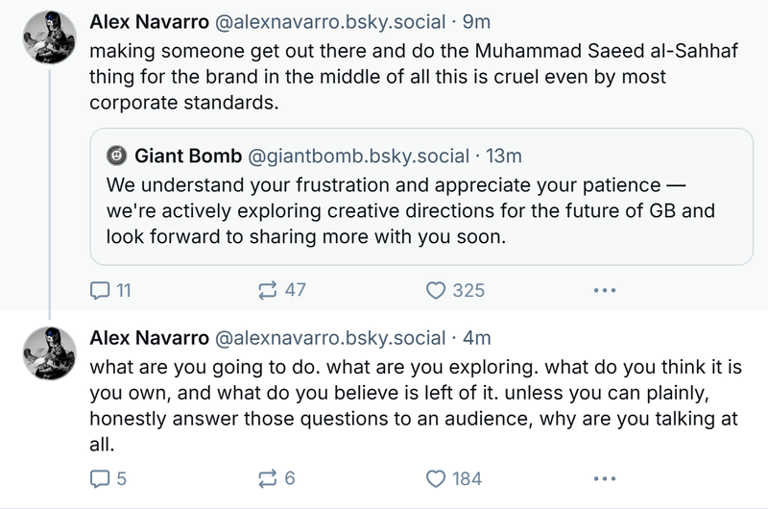
Task: Click the Alex Navarro name on the 9m post
Action: (x=149, y=20)
